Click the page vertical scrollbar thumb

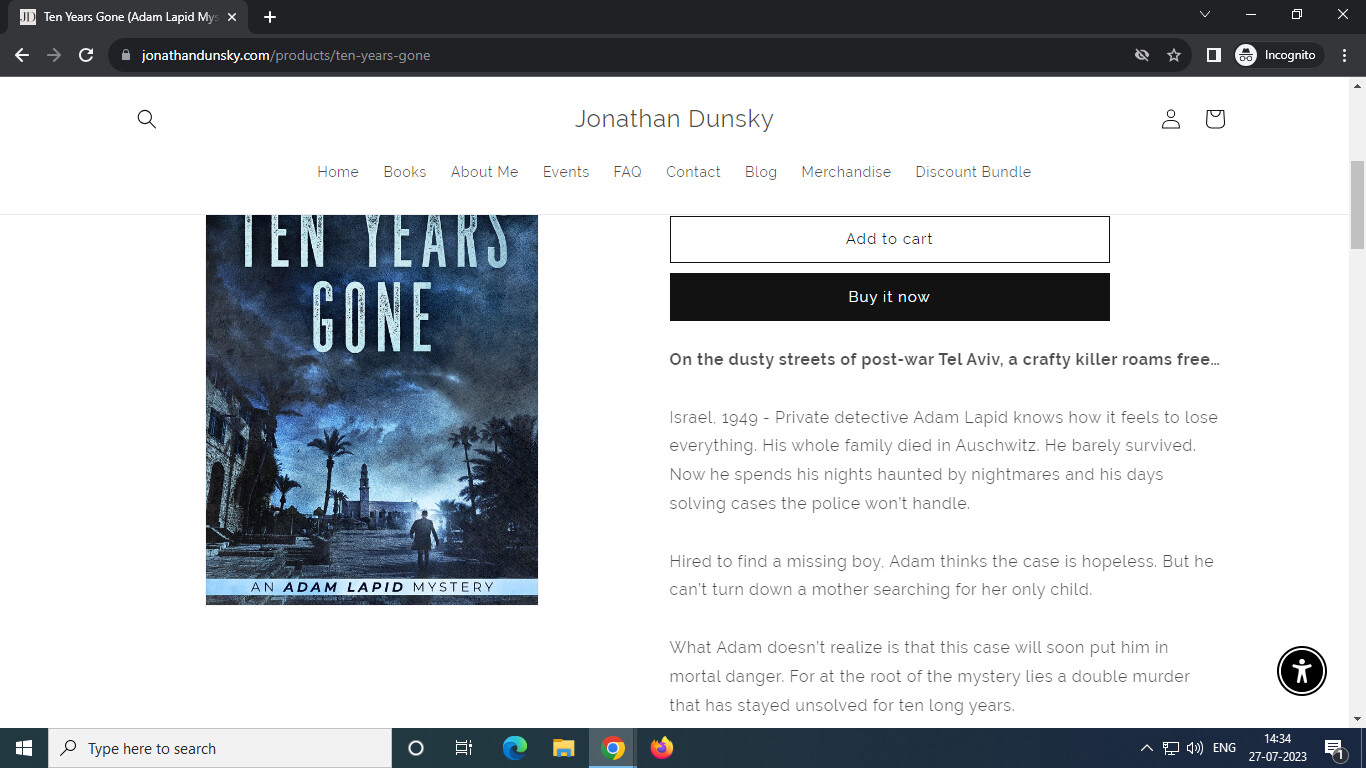(x=1357, y=204)
